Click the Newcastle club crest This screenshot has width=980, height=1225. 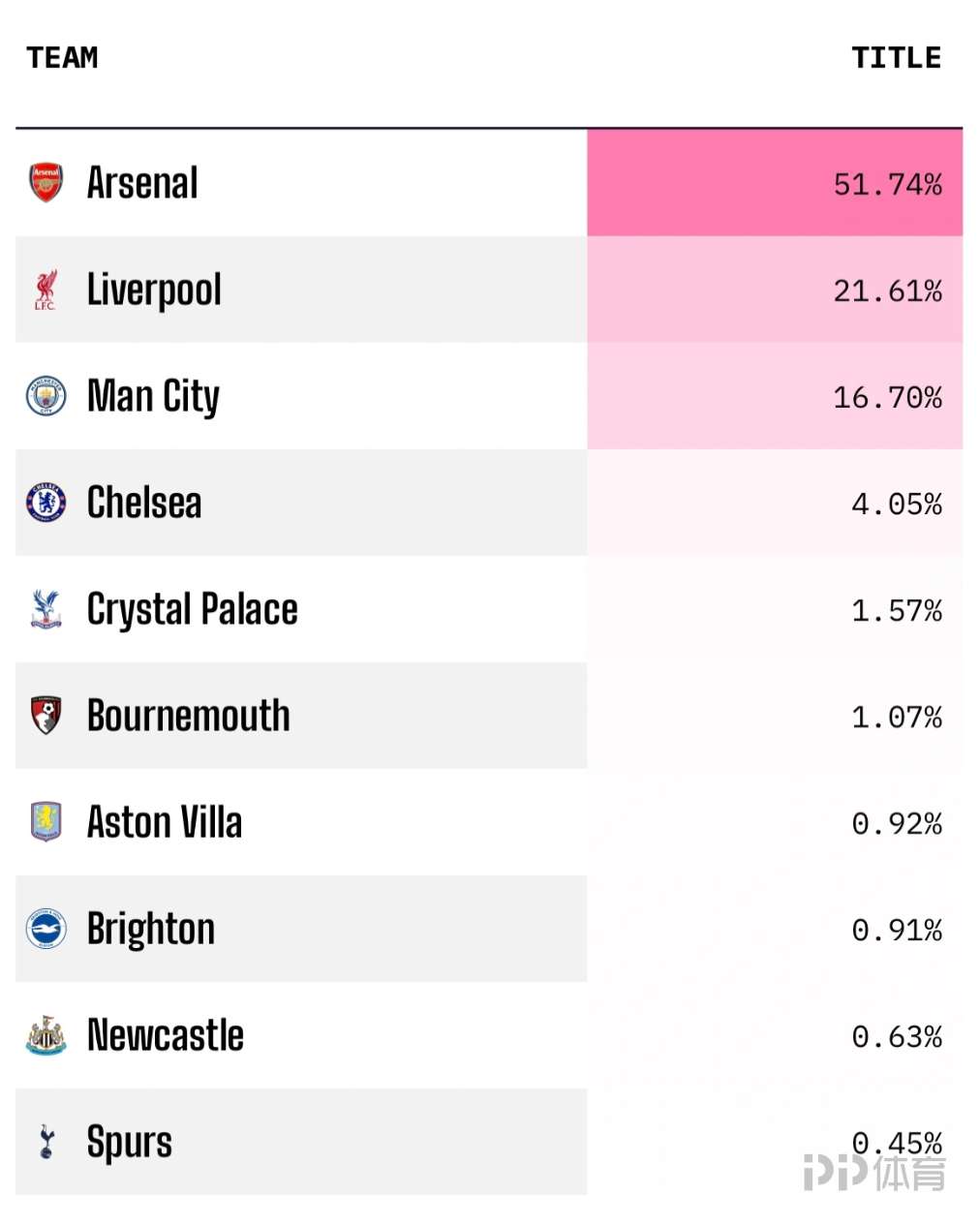point(46,1035)
